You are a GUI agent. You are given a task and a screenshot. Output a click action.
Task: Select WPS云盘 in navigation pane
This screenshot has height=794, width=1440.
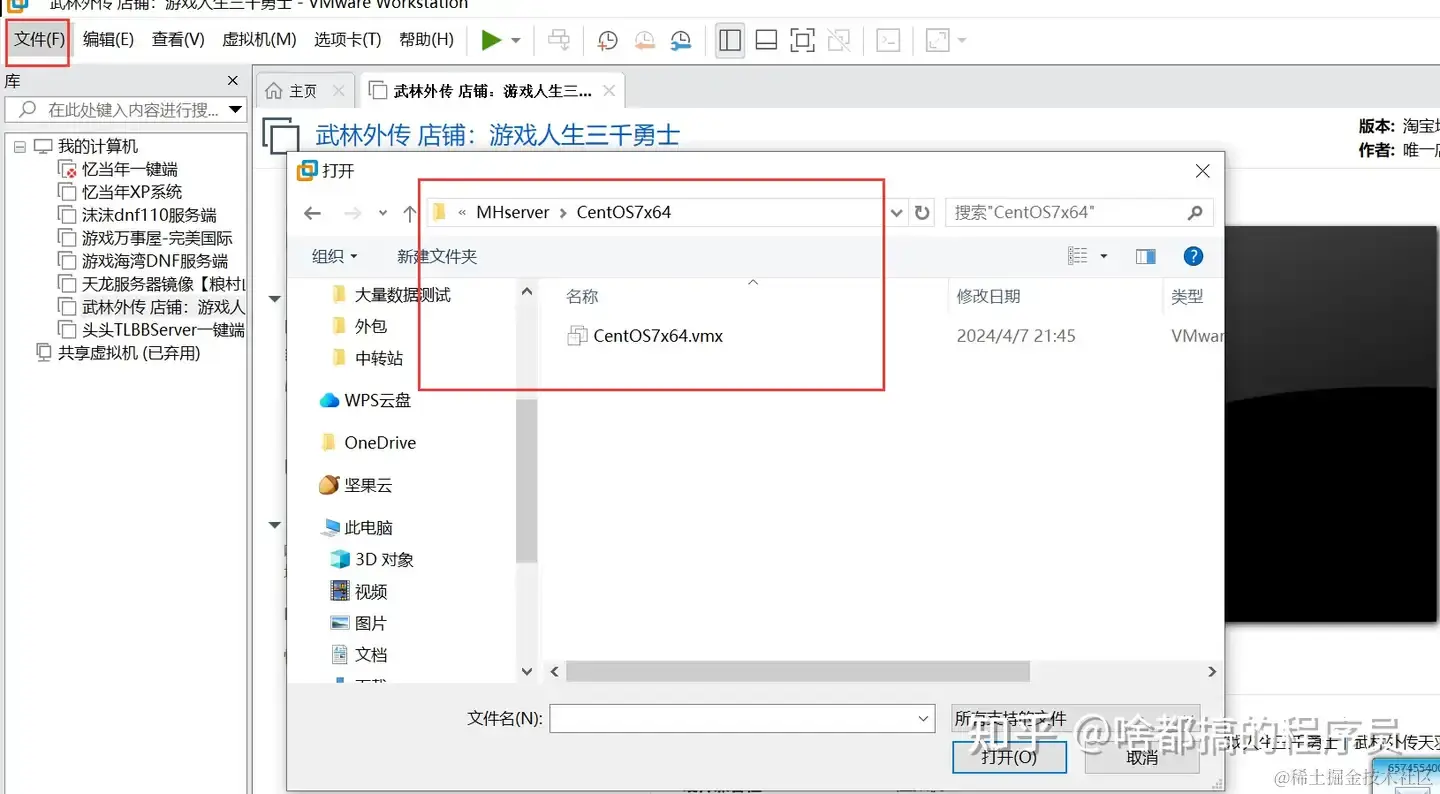377,400
